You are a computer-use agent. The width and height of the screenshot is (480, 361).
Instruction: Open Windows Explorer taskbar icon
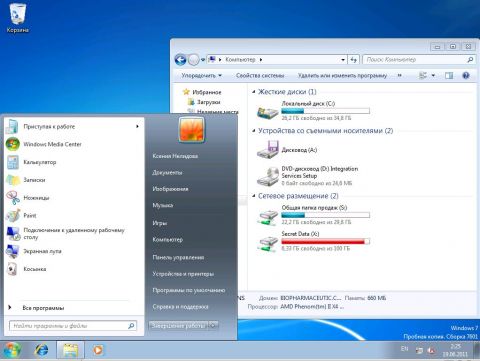70,350
